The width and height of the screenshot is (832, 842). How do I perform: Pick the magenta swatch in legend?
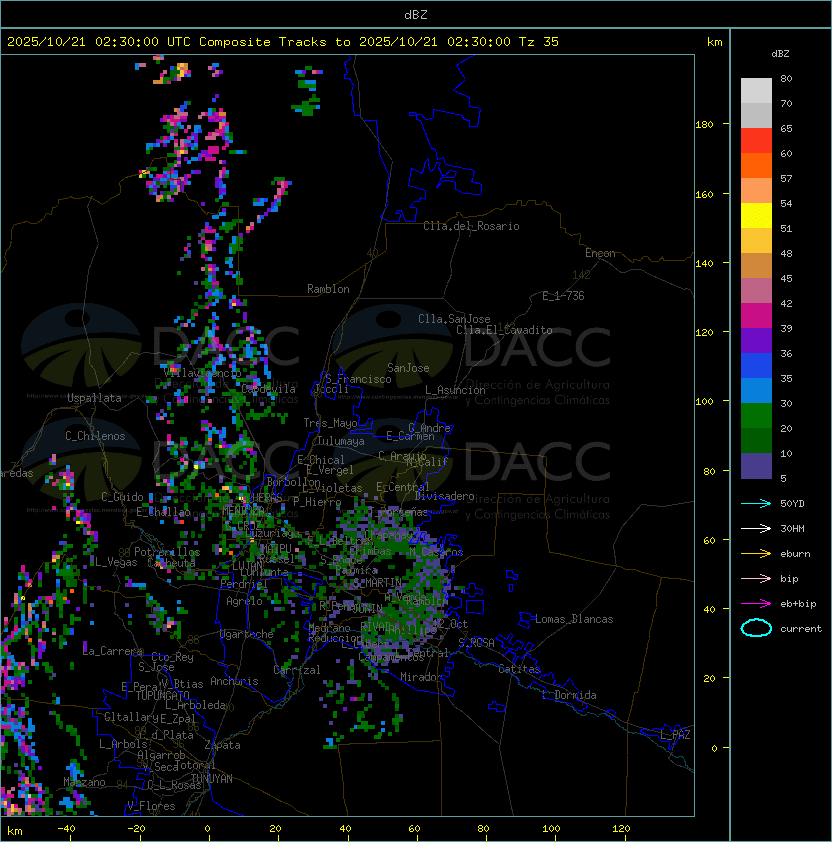(756, 316)
